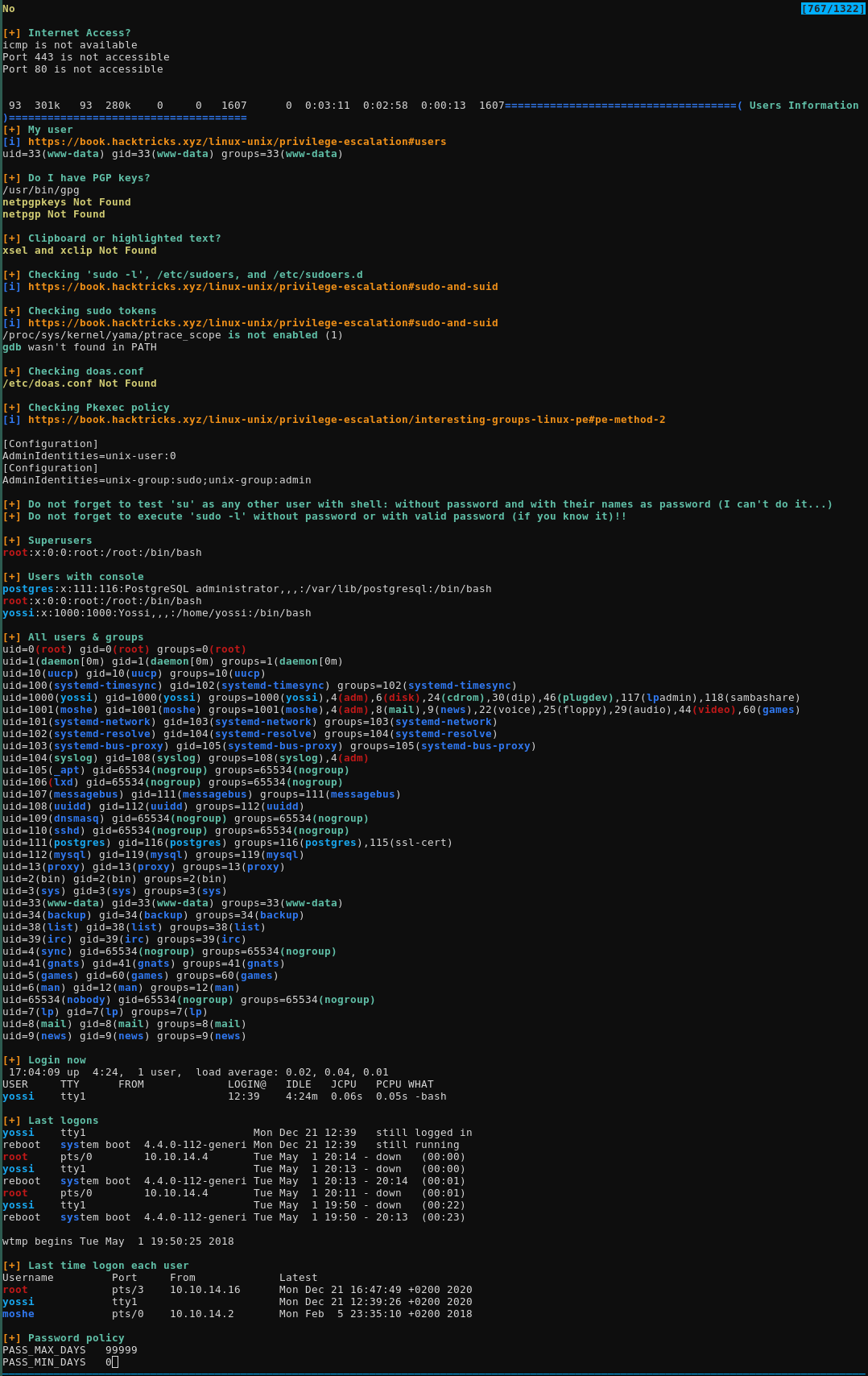Click the terminal cursor after PASS_MIN_DAYS
868x1376 pixels.
115,1362
